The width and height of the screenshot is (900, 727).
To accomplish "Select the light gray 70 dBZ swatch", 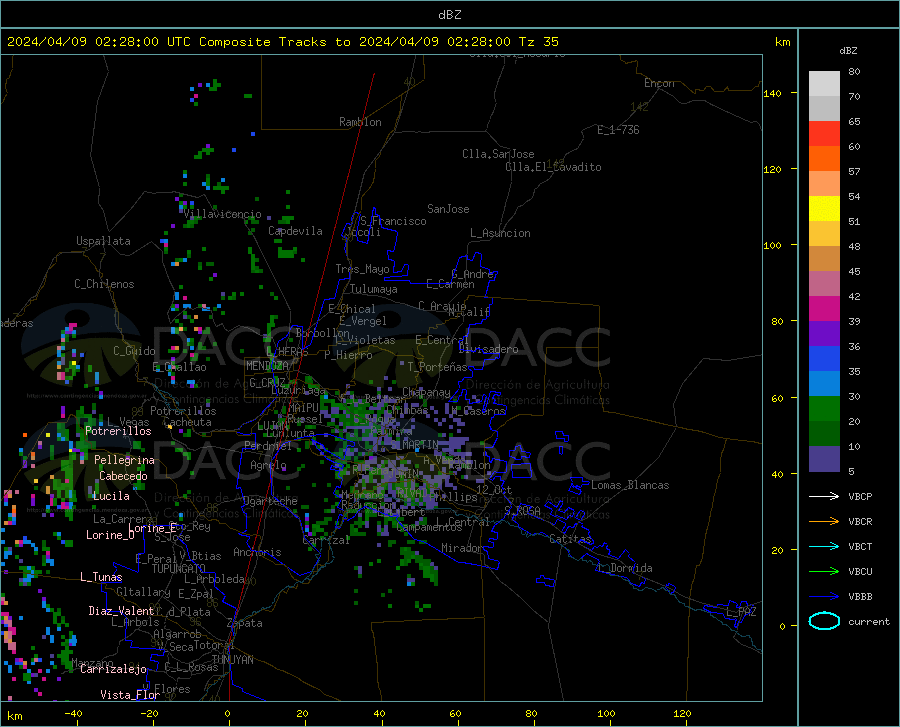I will pyautogui.click(x=824, y=84).
